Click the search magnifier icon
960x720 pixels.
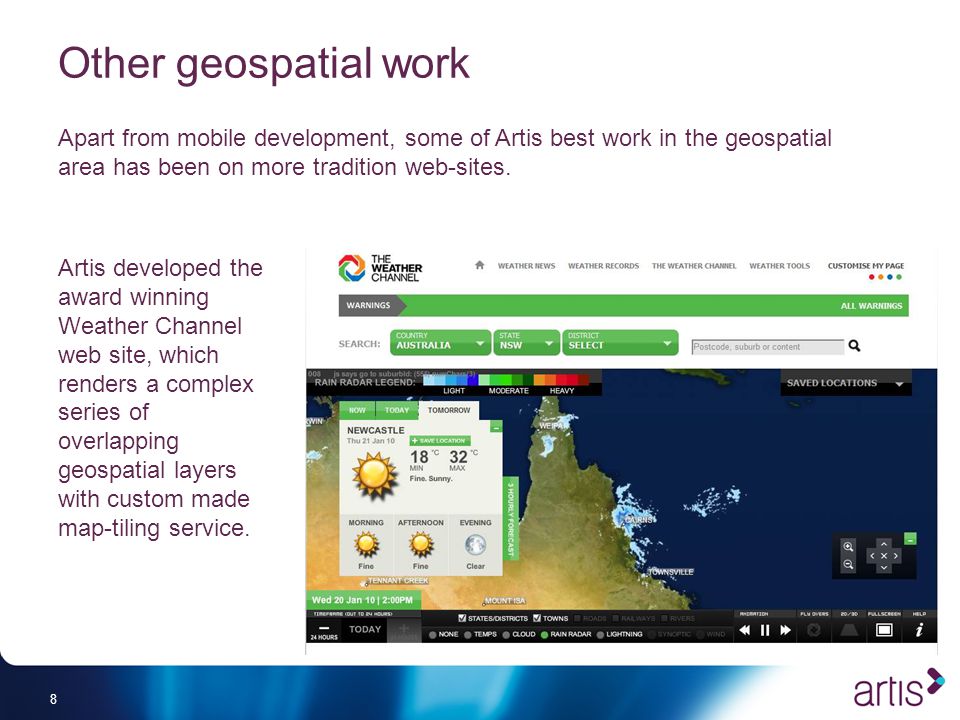coord(854,346)
